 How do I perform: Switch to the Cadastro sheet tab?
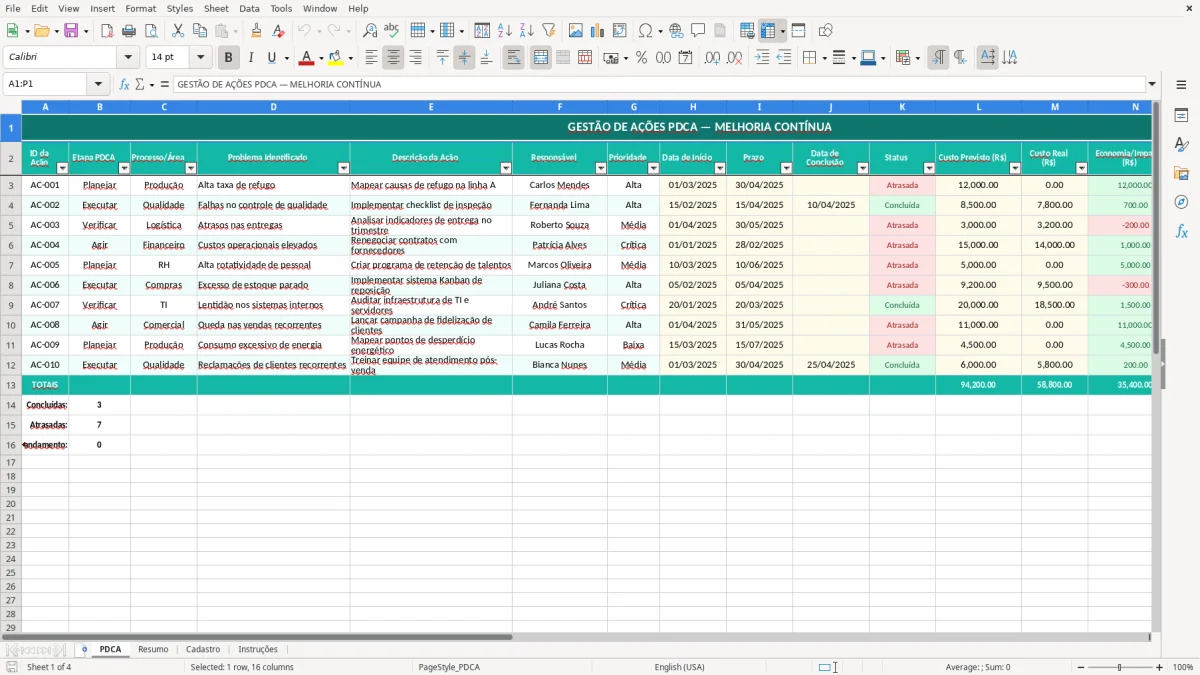point(203,650)
